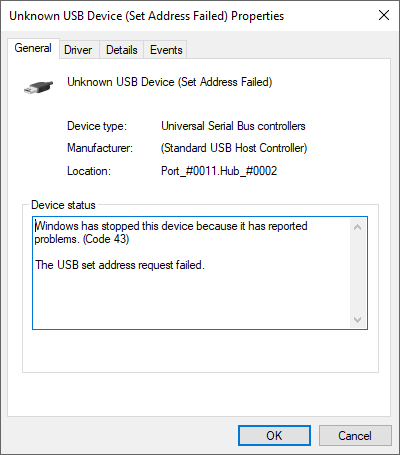The width and height of the screenshot is (400, 455).
Task: Switch to the Driver tab
Action: pos(78,50)
